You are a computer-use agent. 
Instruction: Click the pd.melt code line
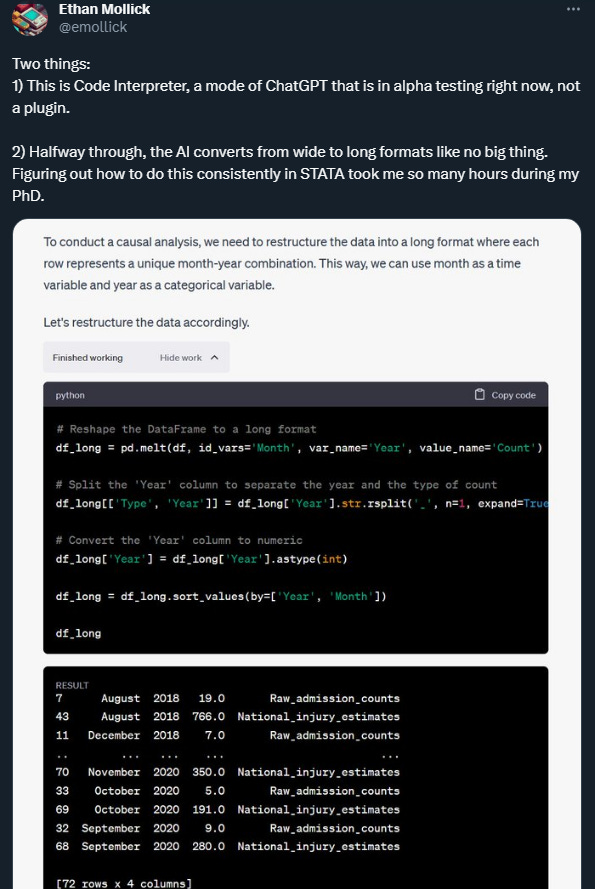coord(299,448)
